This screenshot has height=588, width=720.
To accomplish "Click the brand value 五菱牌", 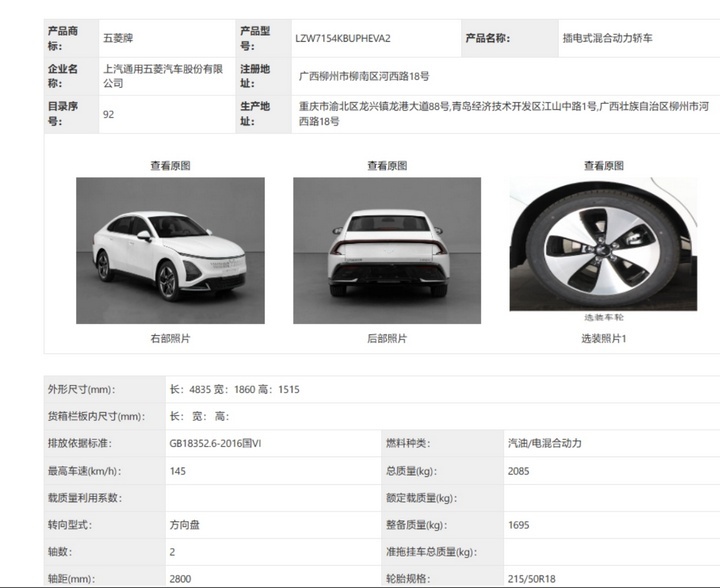I will point(118,38).
